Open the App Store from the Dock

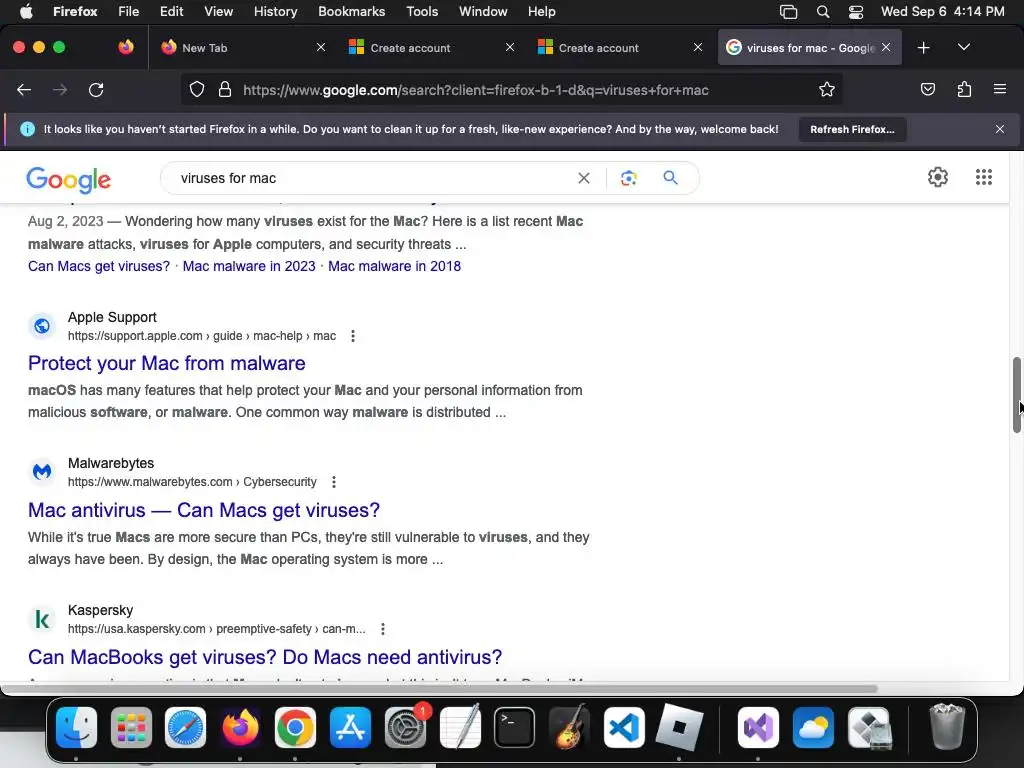(350, 727)
